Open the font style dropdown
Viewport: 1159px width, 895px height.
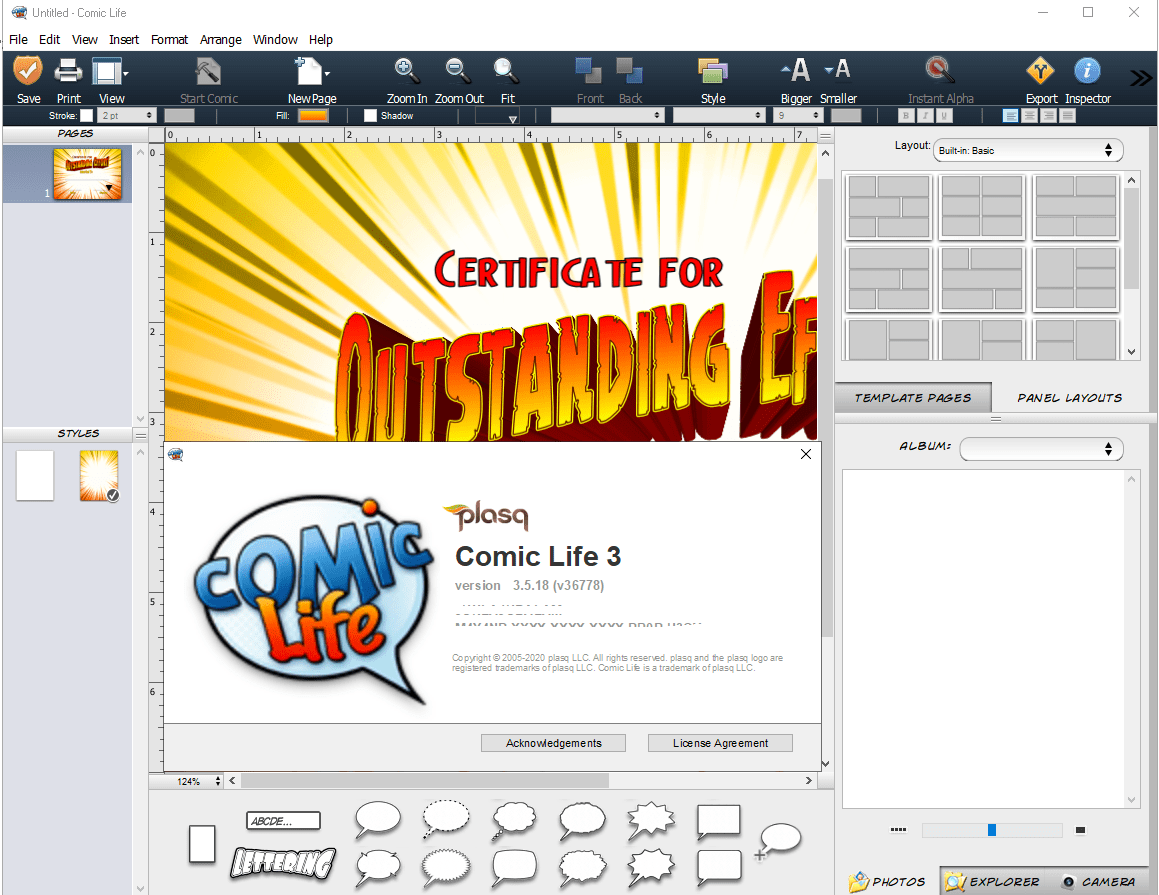tap(718, 115)
